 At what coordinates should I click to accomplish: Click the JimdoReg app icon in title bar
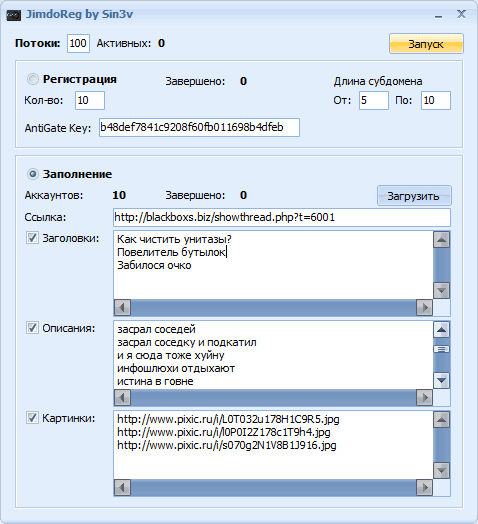[x=14, y=15]
